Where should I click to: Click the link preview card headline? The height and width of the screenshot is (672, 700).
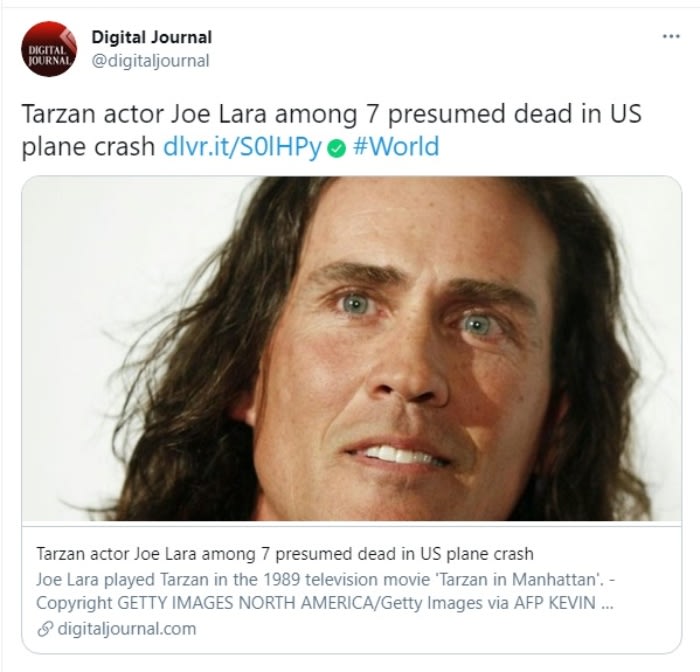coord(285,554)
